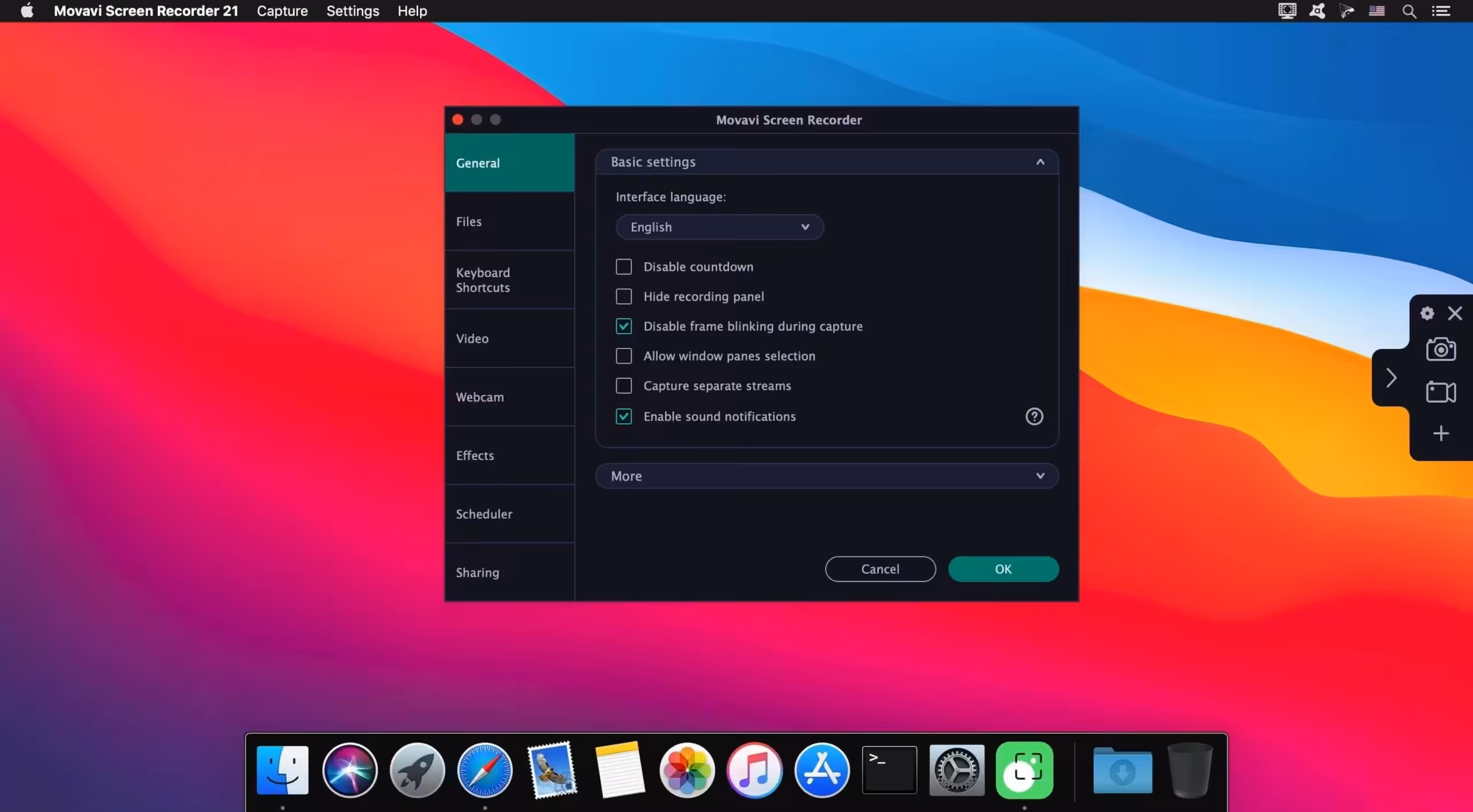Confirm settings with the OK button
Viewport: 1473px width, 812px height.
coord(1003,569)
